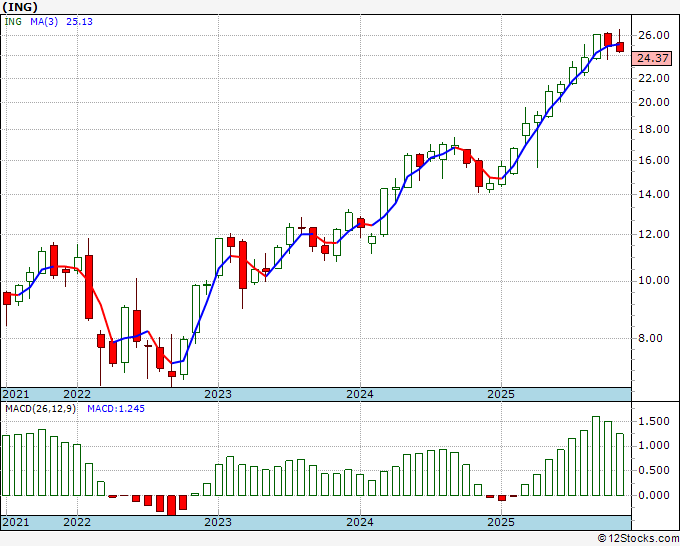The width and height of the screenshot is (680, 546).
Task: Click the 26.00 price axis label
Action: coord(654,35)
